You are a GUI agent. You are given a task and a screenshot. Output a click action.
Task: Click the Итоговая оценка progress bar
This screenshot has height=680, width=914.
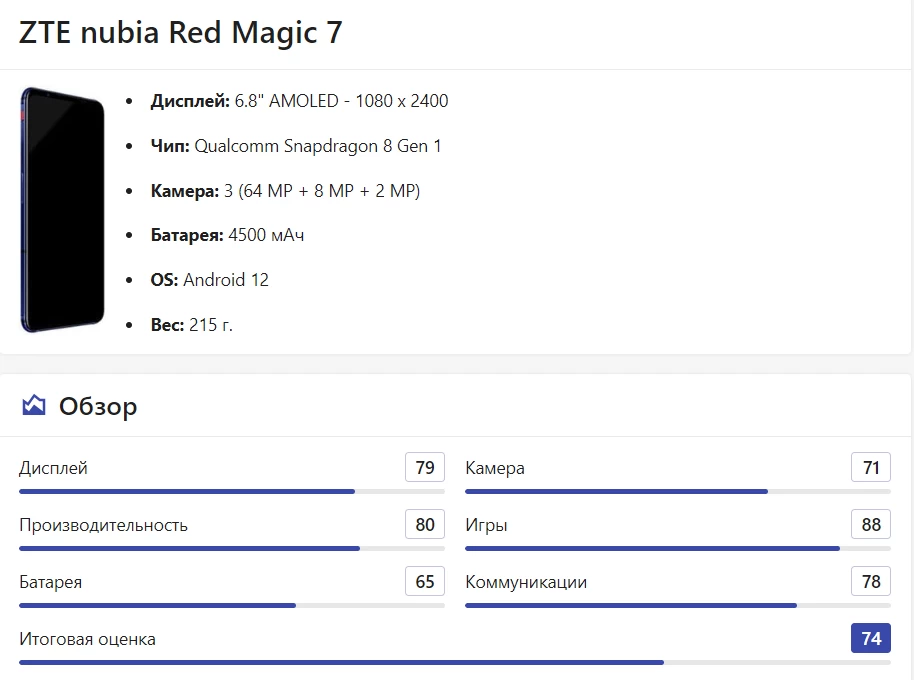coord(454,662)
